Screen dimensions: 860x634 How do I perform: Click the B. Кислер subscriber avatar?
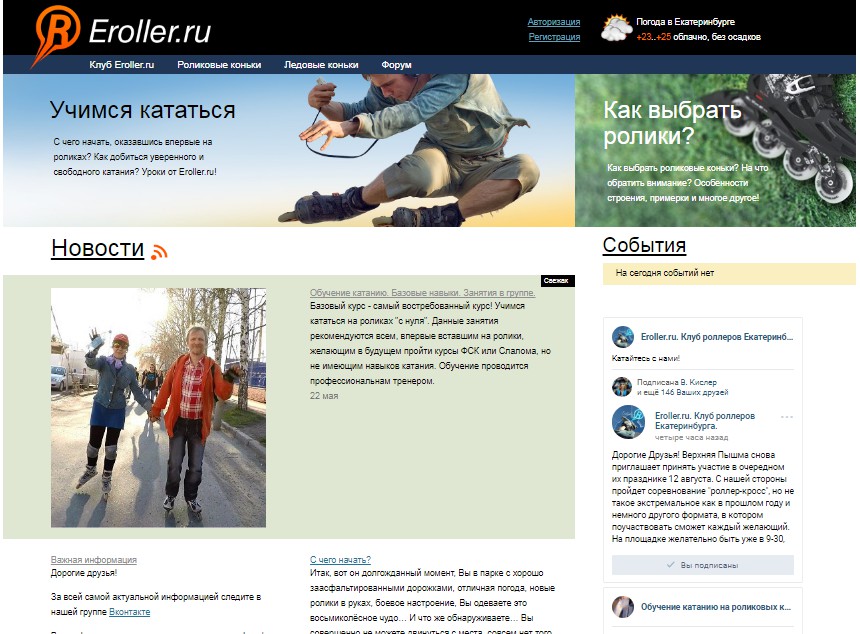click(621, 387)
